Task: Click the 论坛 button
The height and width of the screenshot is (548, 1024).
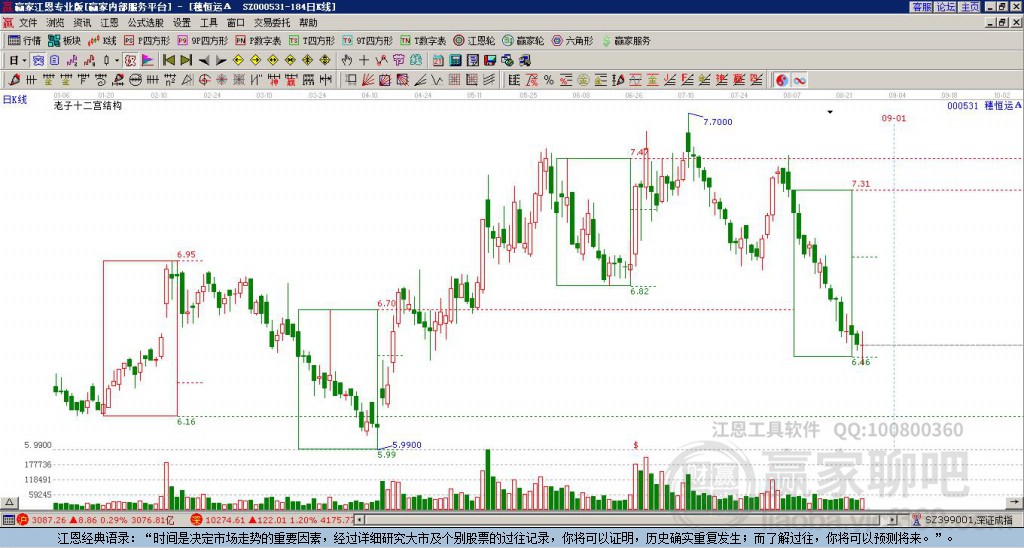Action: point(946,7)
